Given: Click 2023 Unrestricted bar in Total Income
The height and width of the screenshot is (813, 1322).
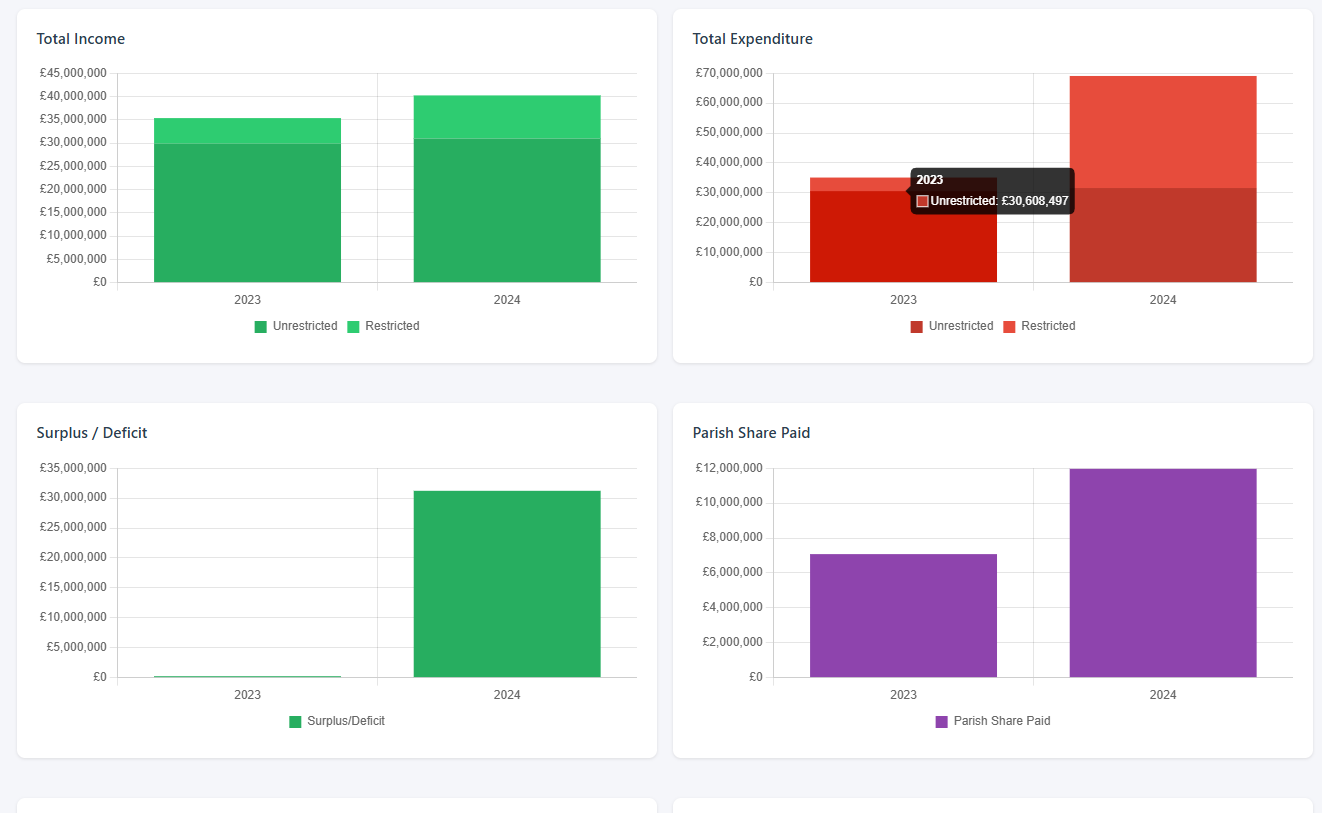Looking at the screenshot, I should [247, 213].
